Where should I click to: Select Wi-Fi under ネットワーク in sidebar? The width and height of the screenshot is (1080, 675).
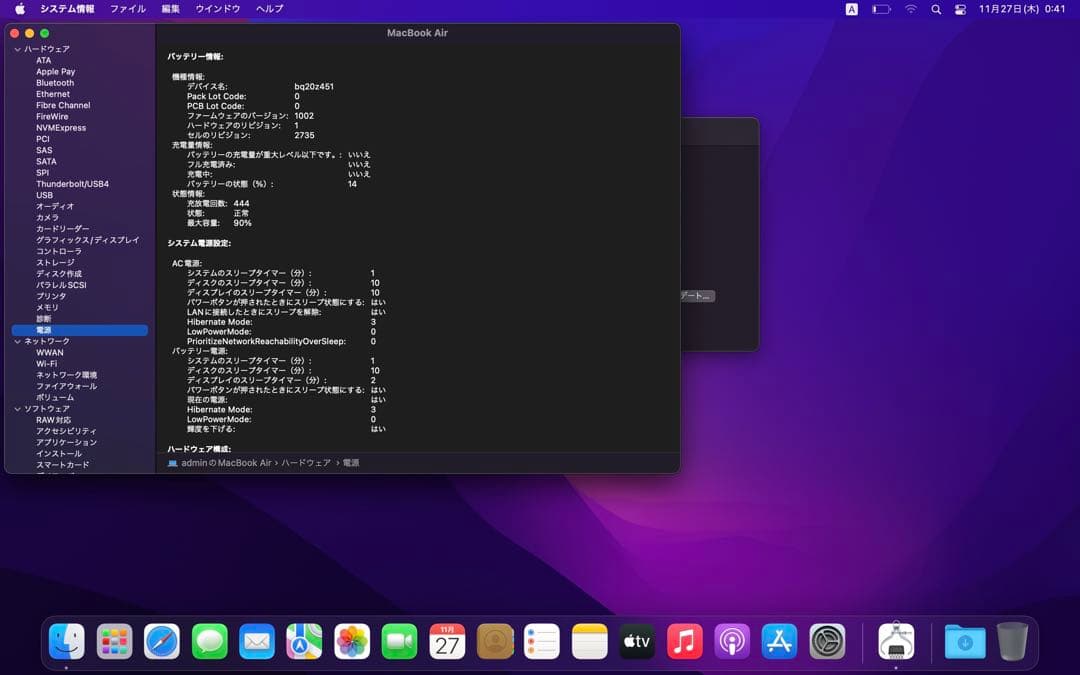coord(47,364)
